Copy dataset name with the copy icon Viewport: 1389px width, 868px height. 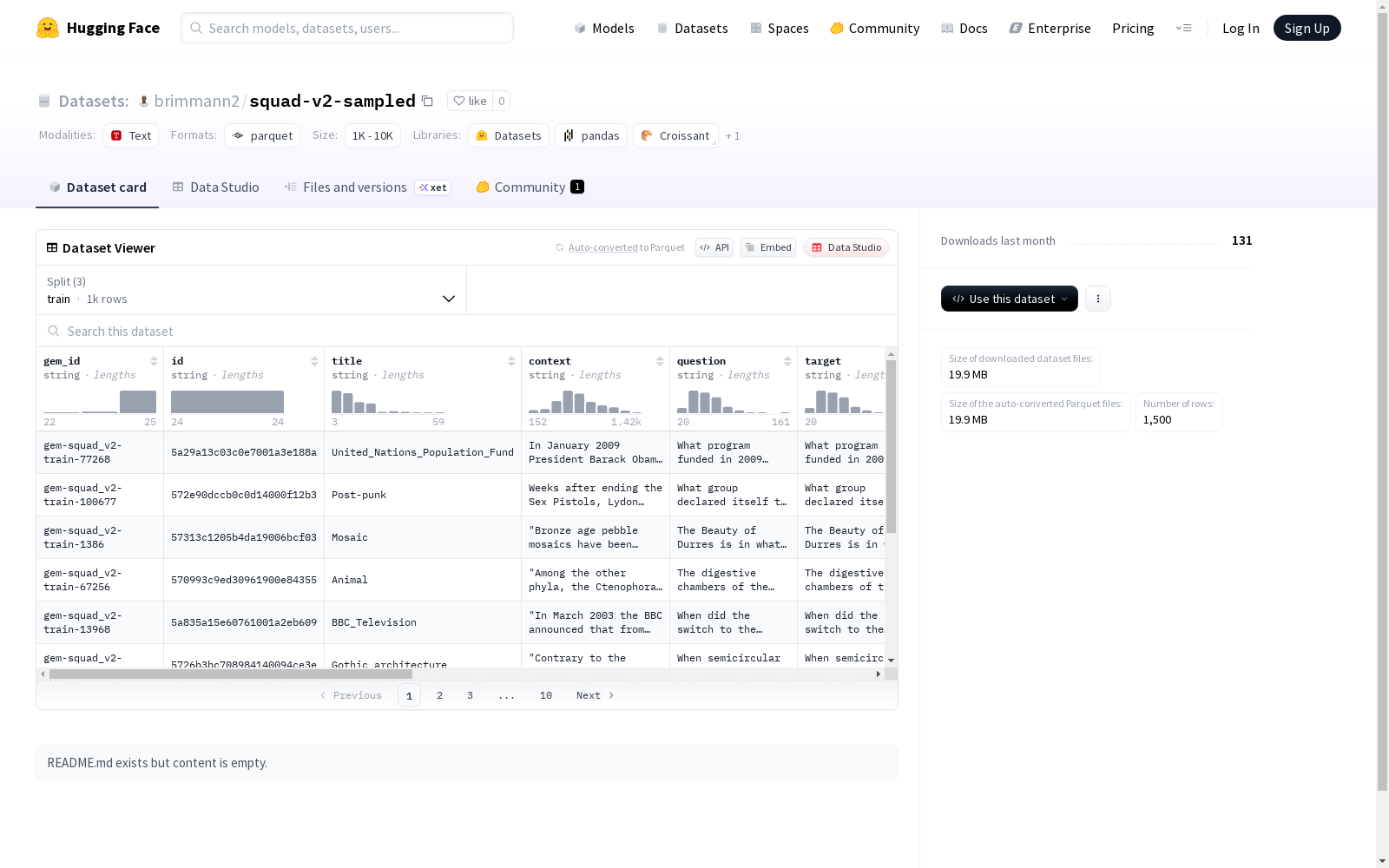[x=427, y=101]
